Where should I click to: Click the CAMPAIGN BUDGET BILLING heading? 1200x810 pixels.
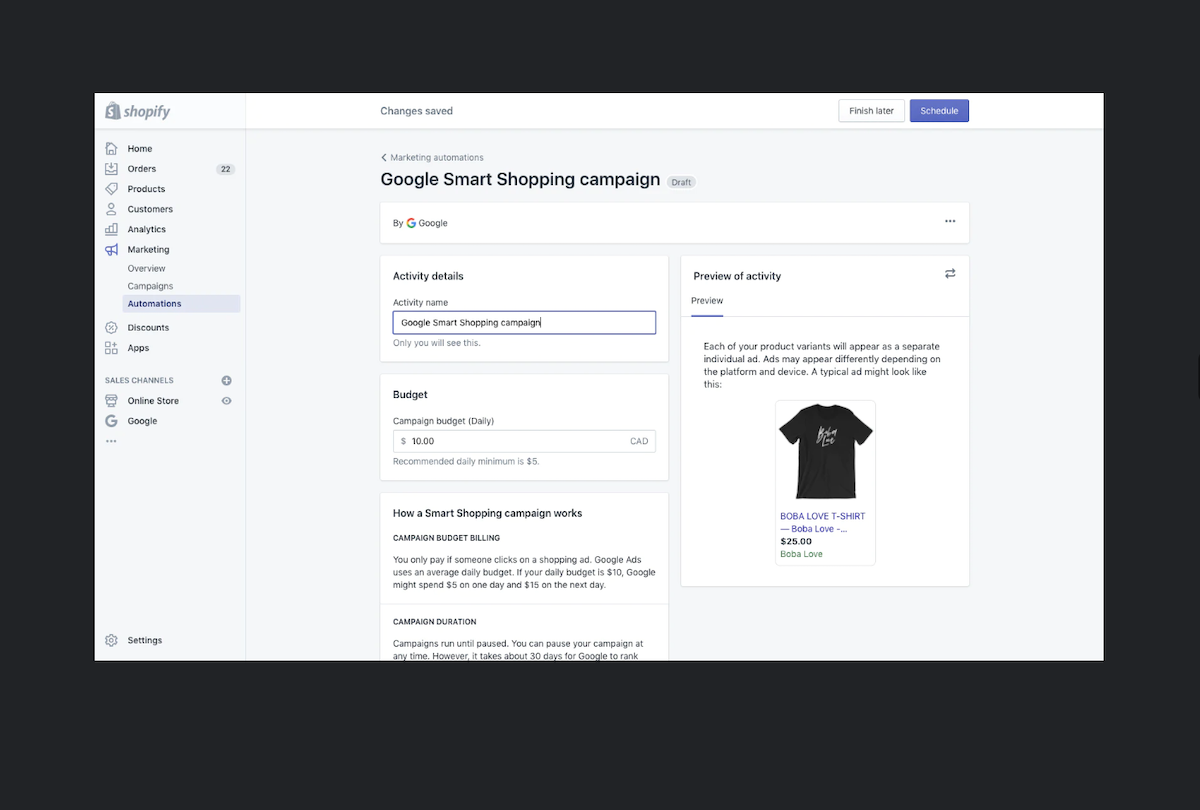point(446,538)
